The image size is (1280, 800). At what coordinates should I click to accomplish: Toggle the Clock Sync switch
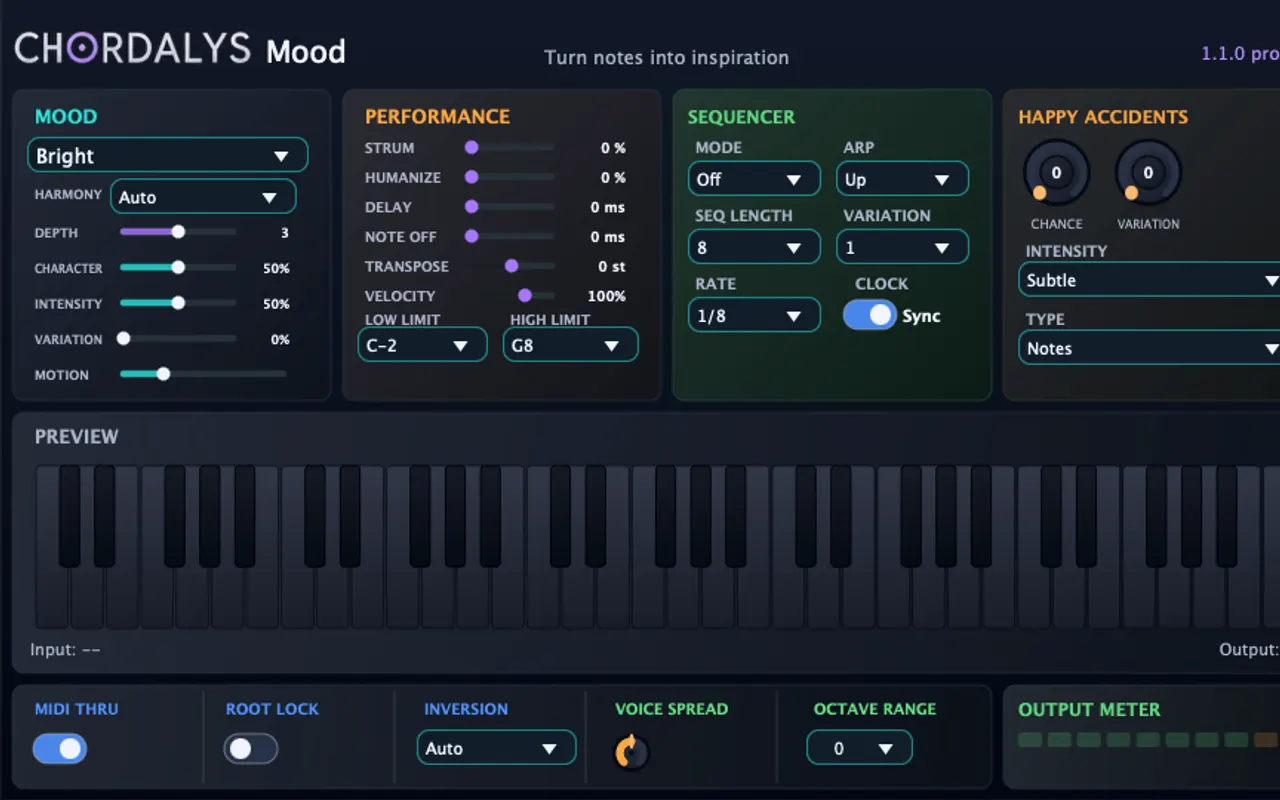click(869, 315)
